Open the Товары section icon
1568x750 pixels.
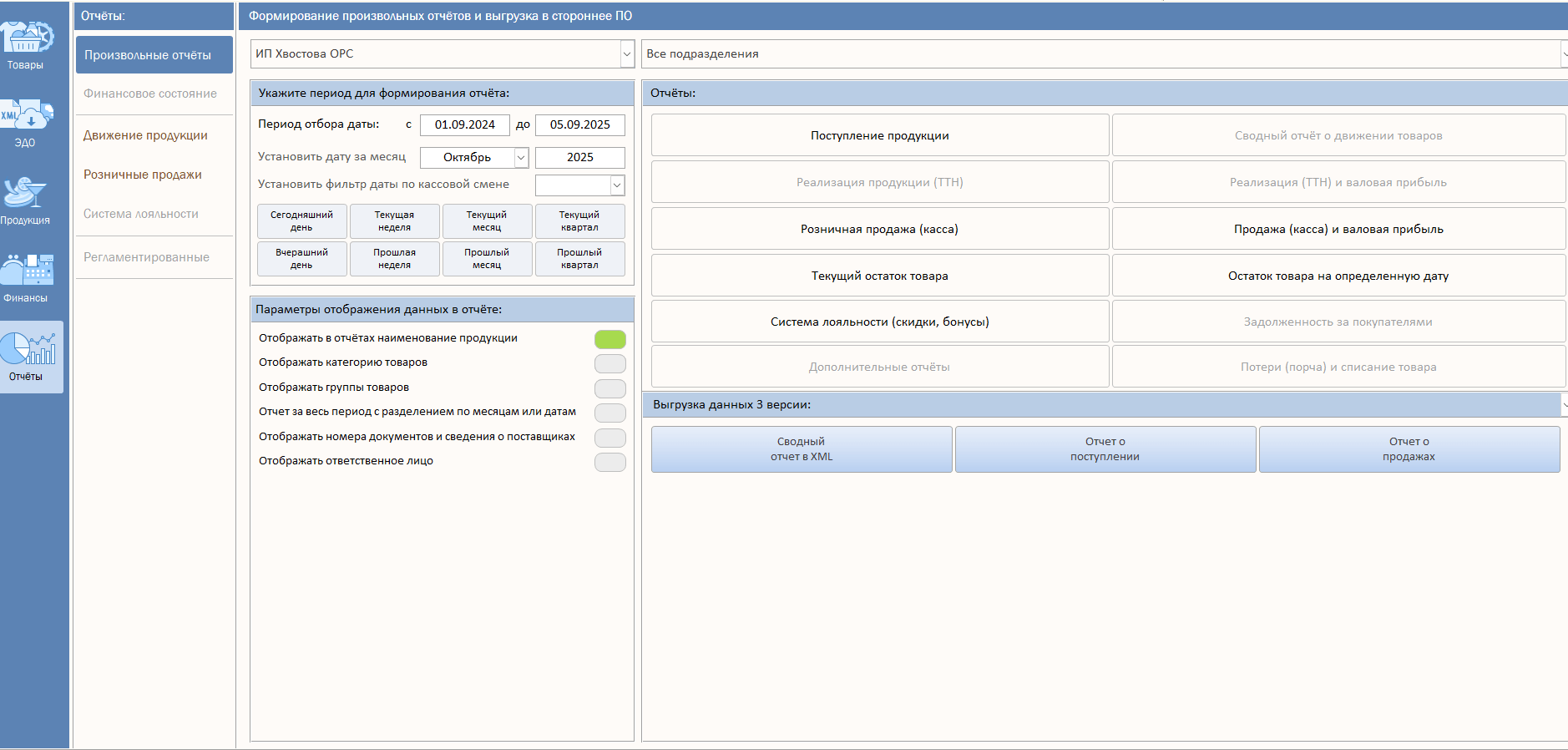26,43
